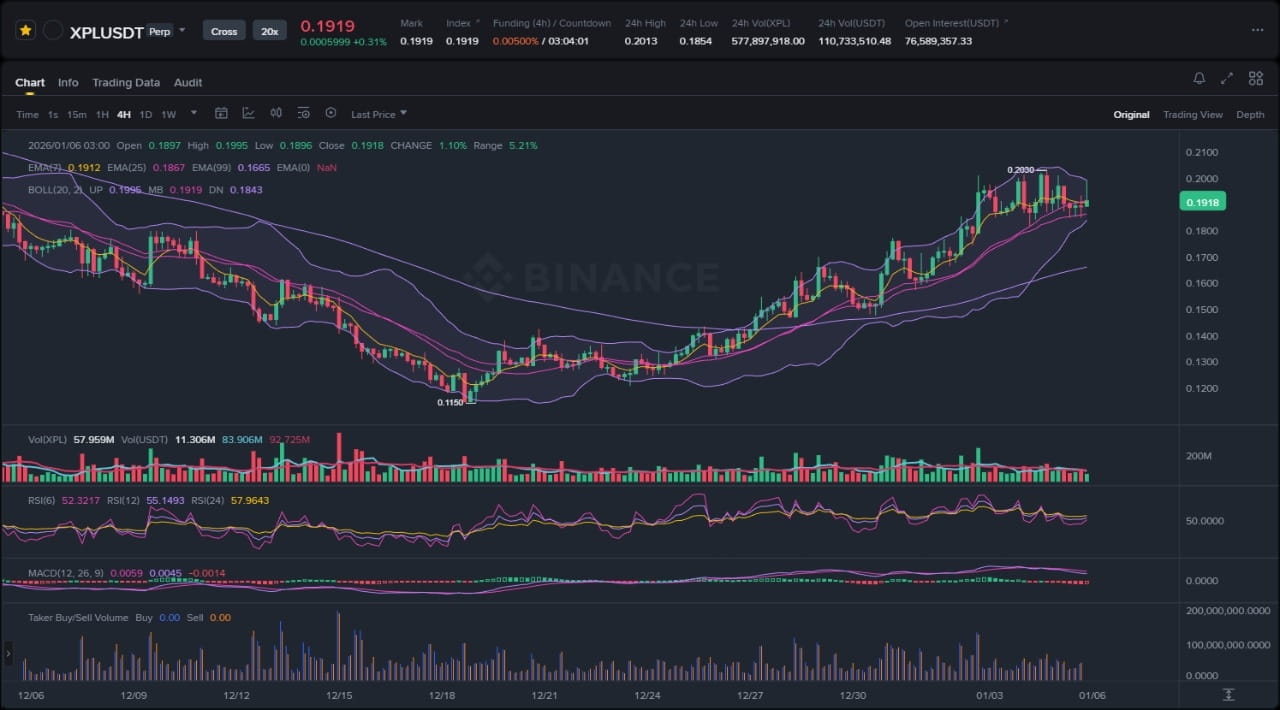This screenshot has width=1280, height=710.
Task: Click the 0.2000 level on price axis
Action: click(x=1201, y=179)
